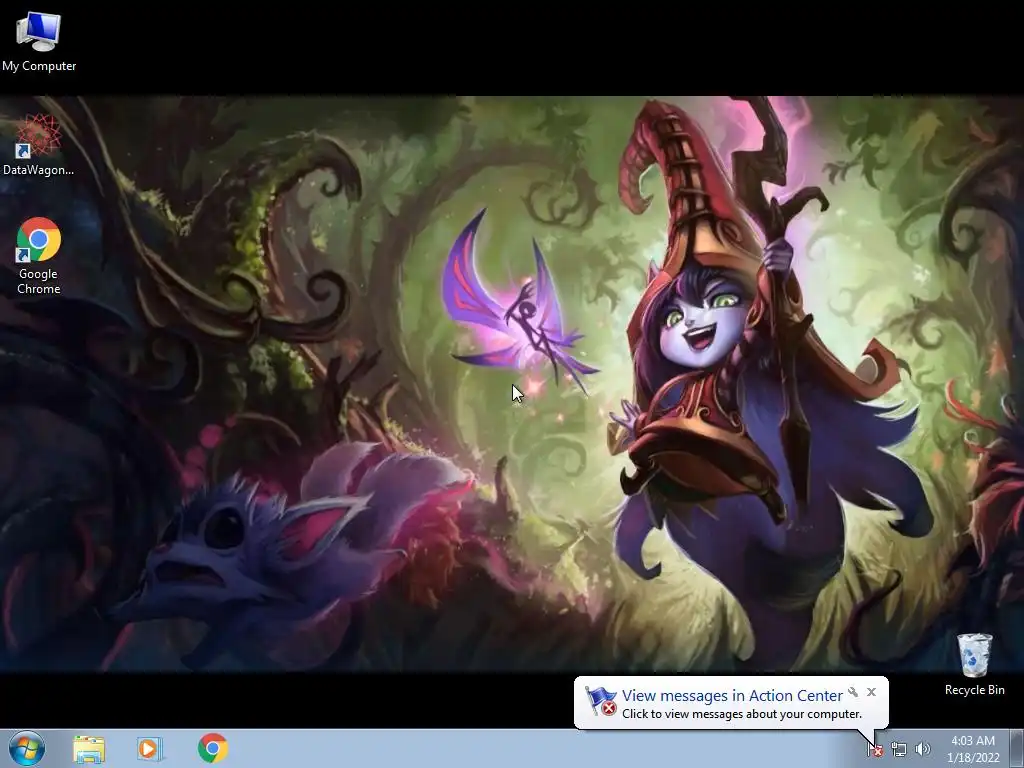1024x768 pixels.
Task: Open the volume speaker tray icon
Action: tap(923, 749)
